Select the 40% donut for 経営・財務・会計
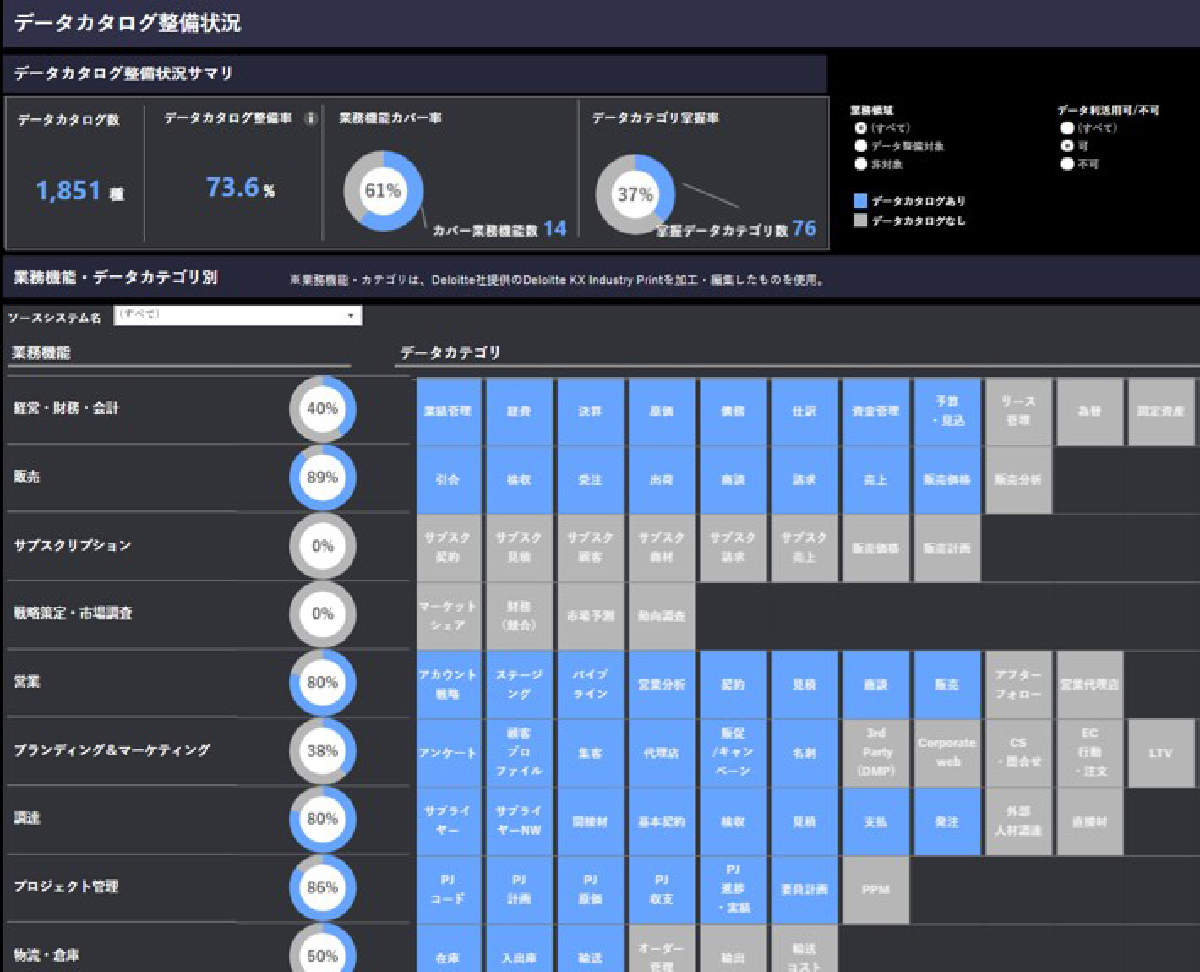This screenshot has height=972, width=1200. 322,409
